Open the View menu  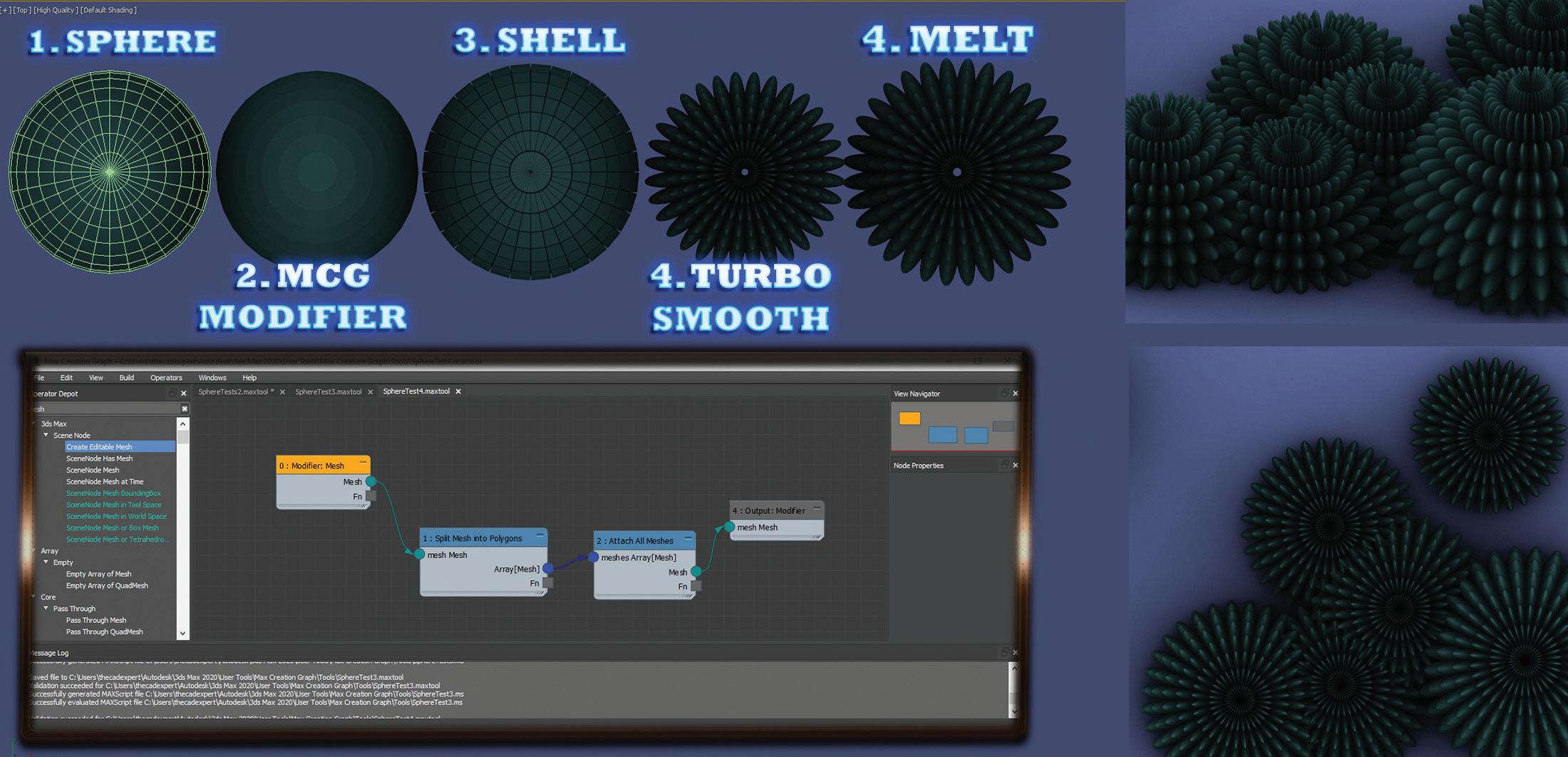coord(96,378)
